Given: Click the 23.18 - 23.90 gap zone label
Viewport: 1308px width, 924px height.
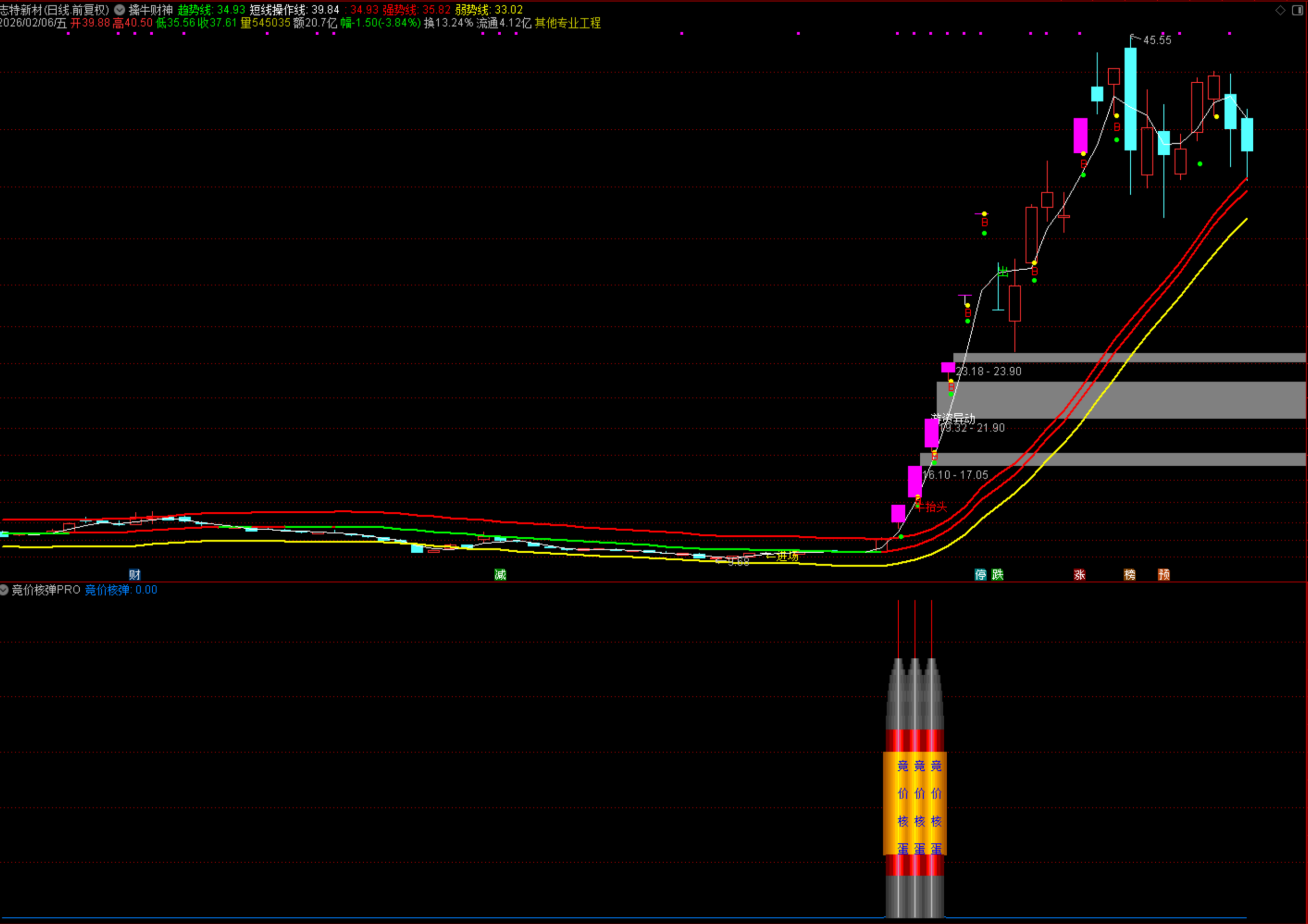Looking at the screenshot, I should [988, 371].
